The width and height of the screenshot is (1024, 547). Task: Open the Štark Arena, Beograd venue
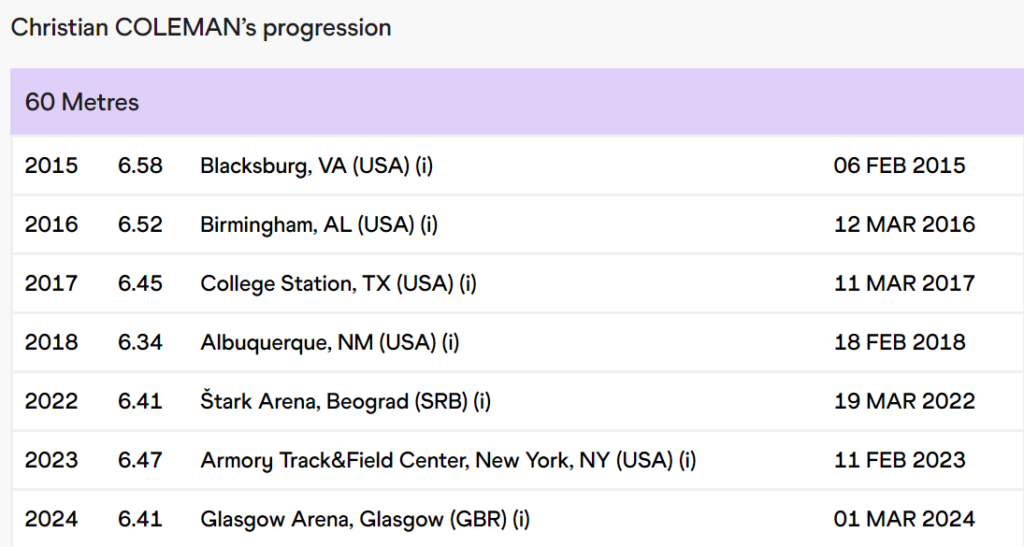[345, 402]
